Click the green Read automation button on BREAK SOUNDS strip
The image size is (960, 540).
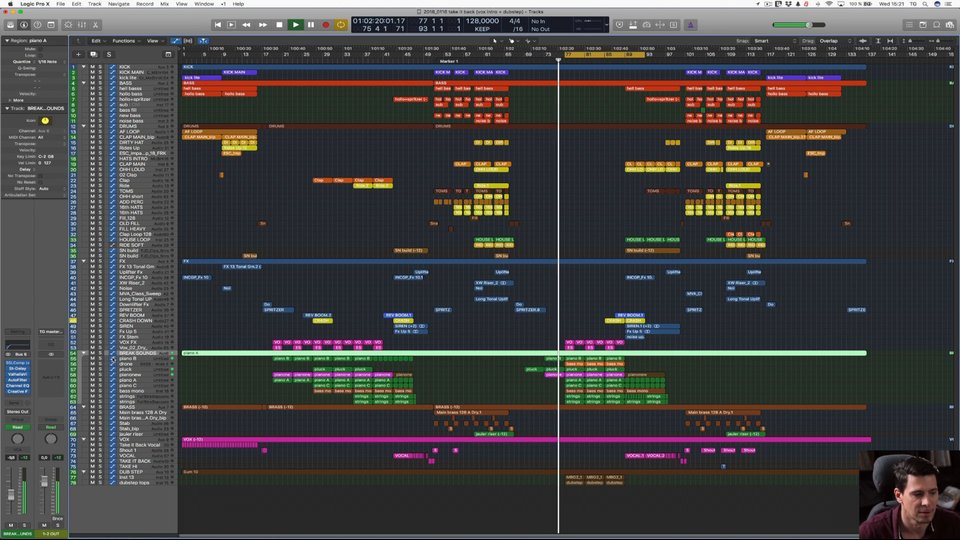tap(17, 427)
